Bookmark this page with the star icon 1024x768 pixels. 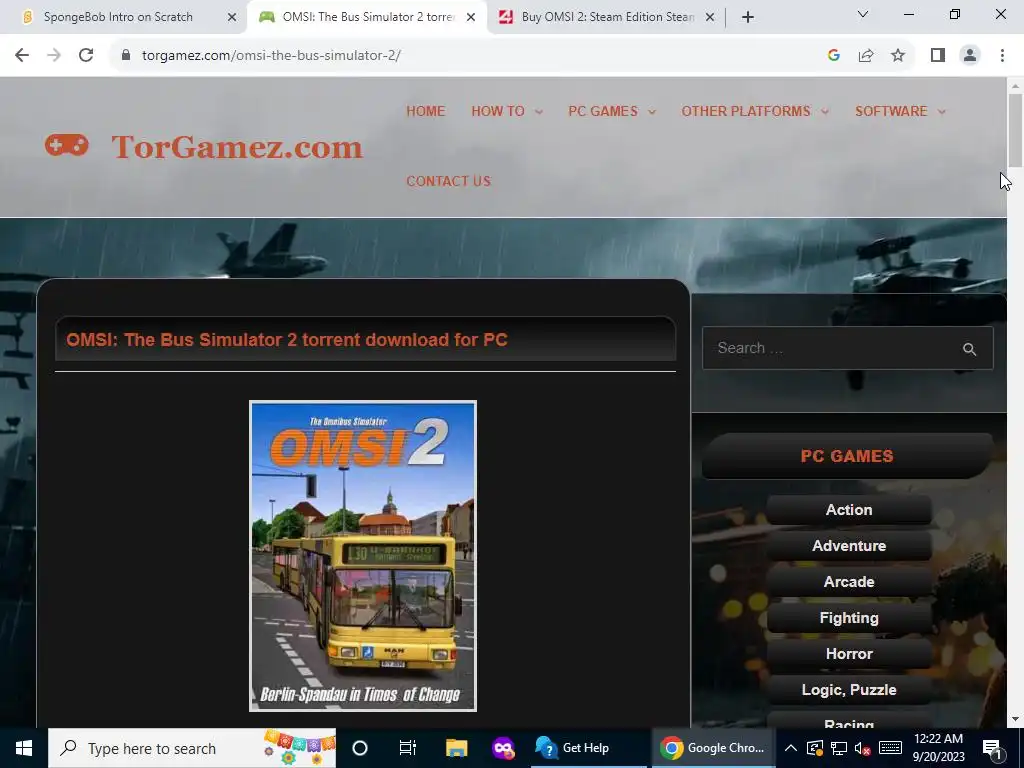(x=898, y=56)
